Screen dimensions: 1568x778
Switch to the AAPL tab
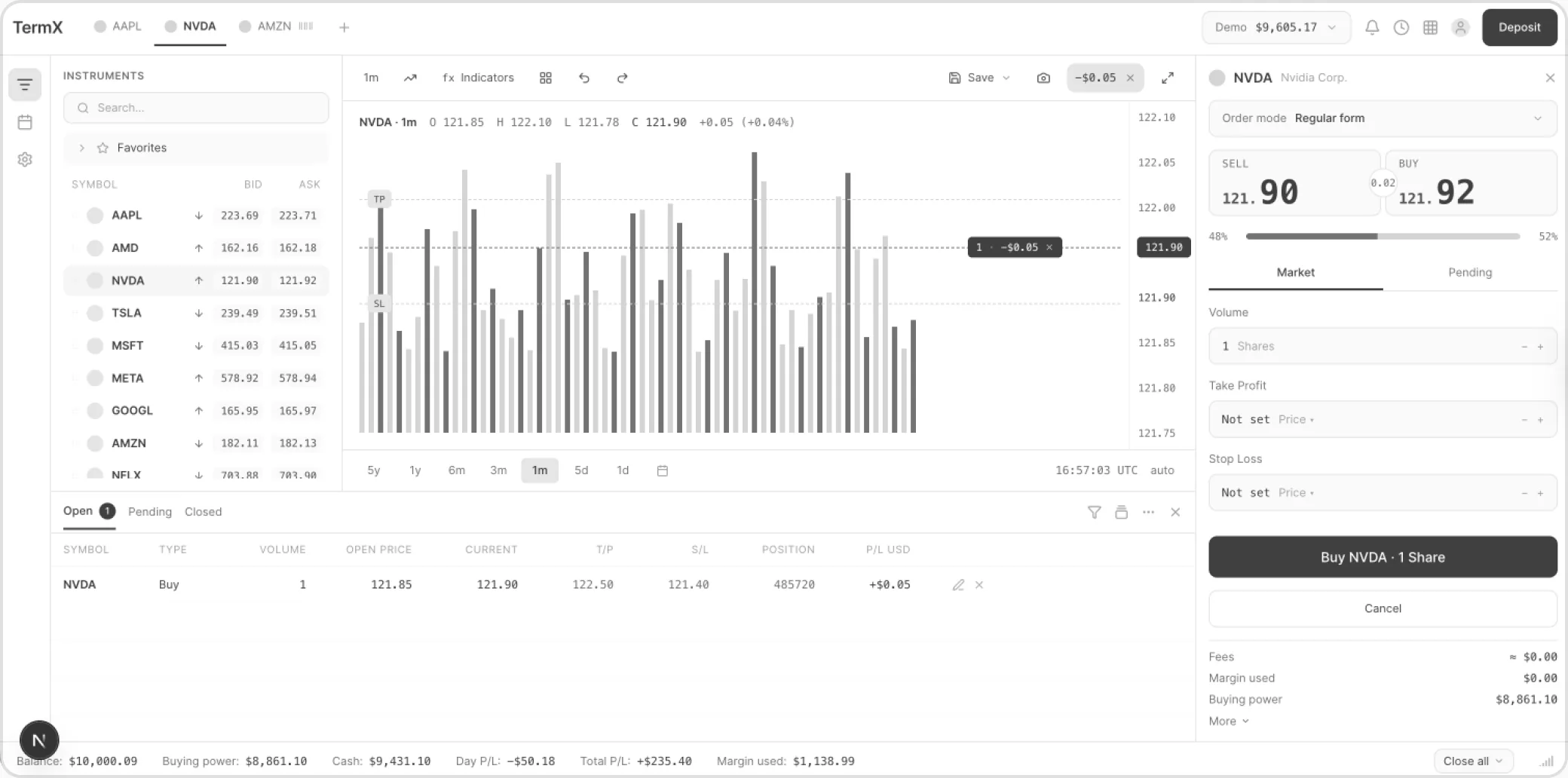118,26
